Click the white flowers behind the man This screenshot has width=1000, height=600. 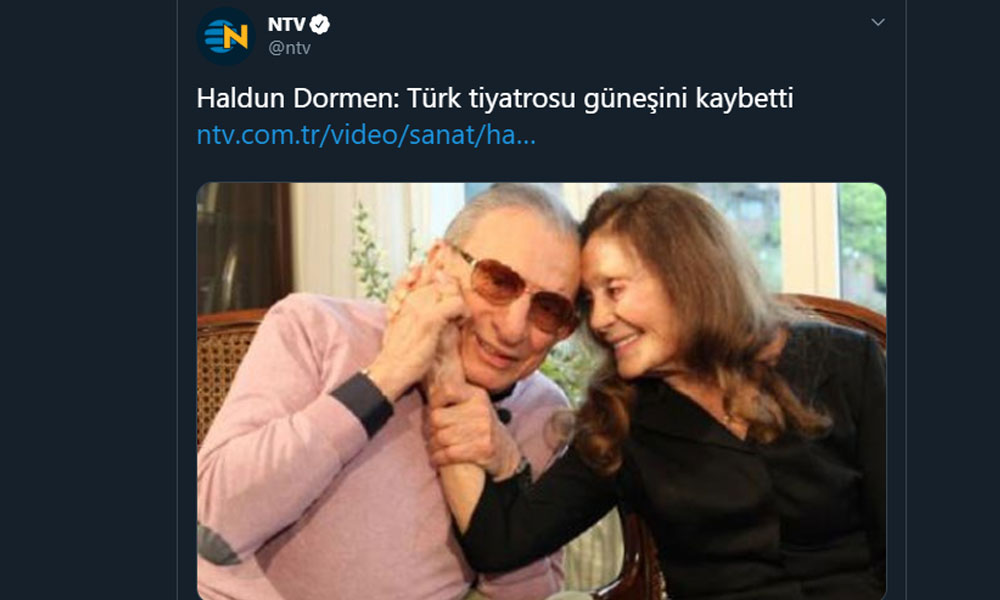click(370, 252)
